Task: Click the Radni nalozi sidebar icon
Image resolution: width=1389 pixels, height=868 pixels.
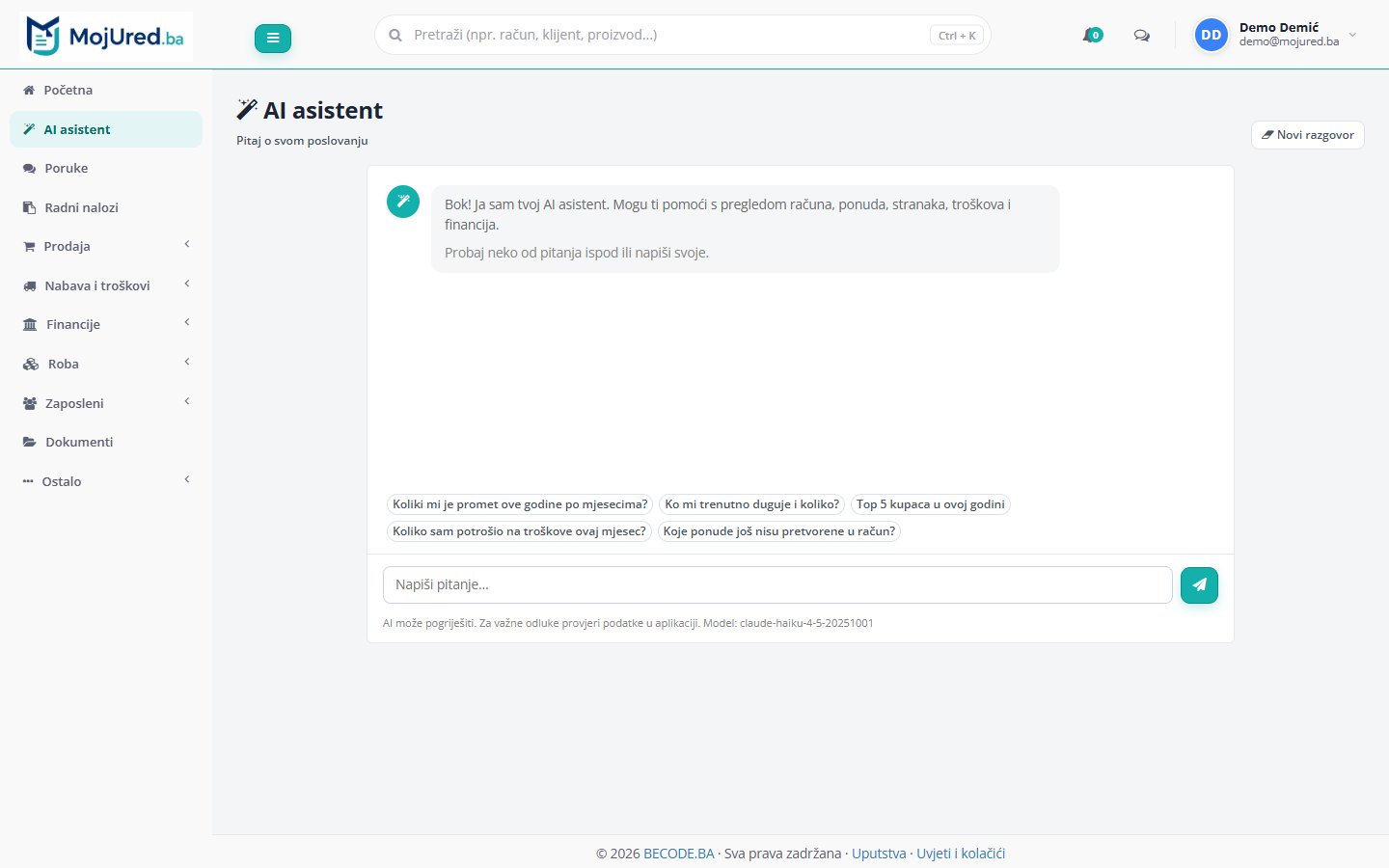Action: pos(29,207)
